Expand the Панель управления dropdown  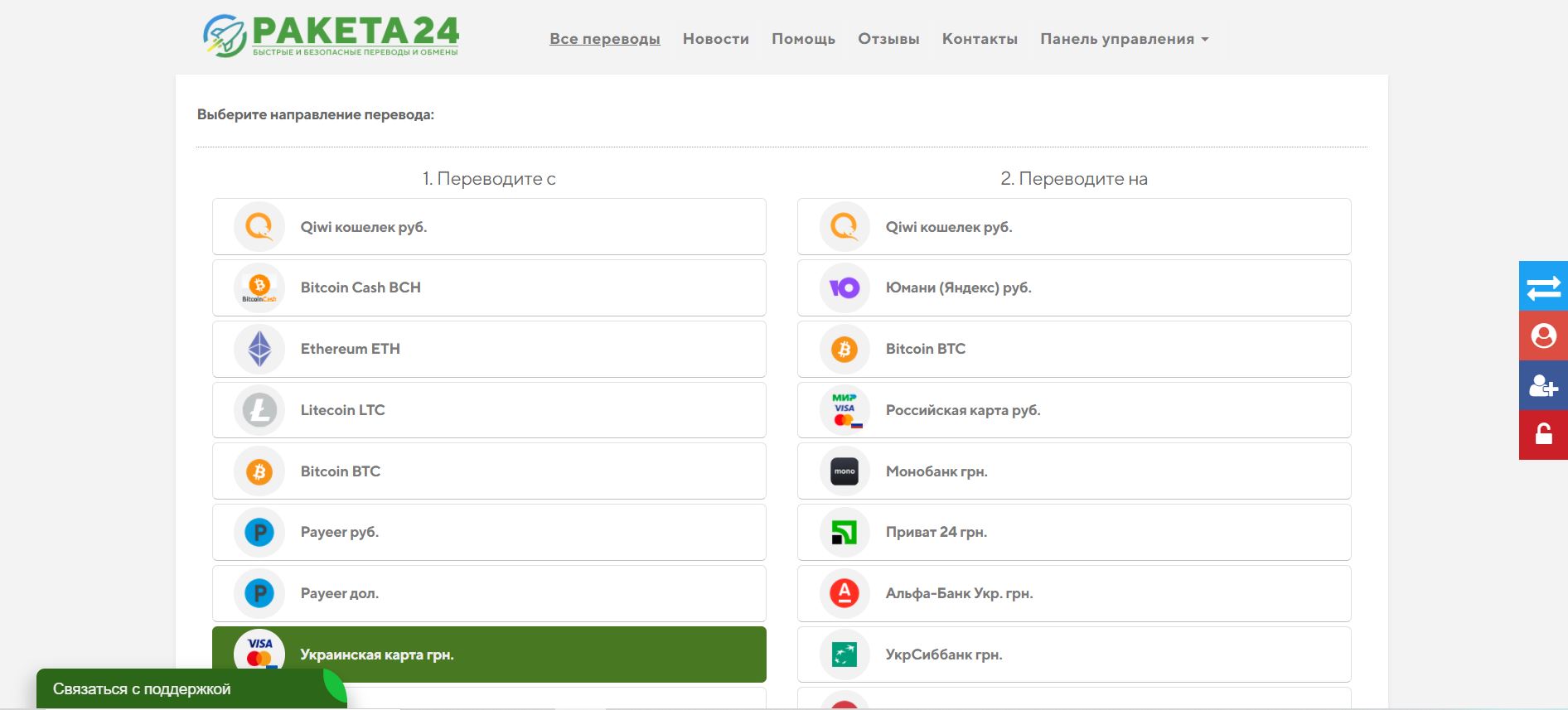[1125, 39]
